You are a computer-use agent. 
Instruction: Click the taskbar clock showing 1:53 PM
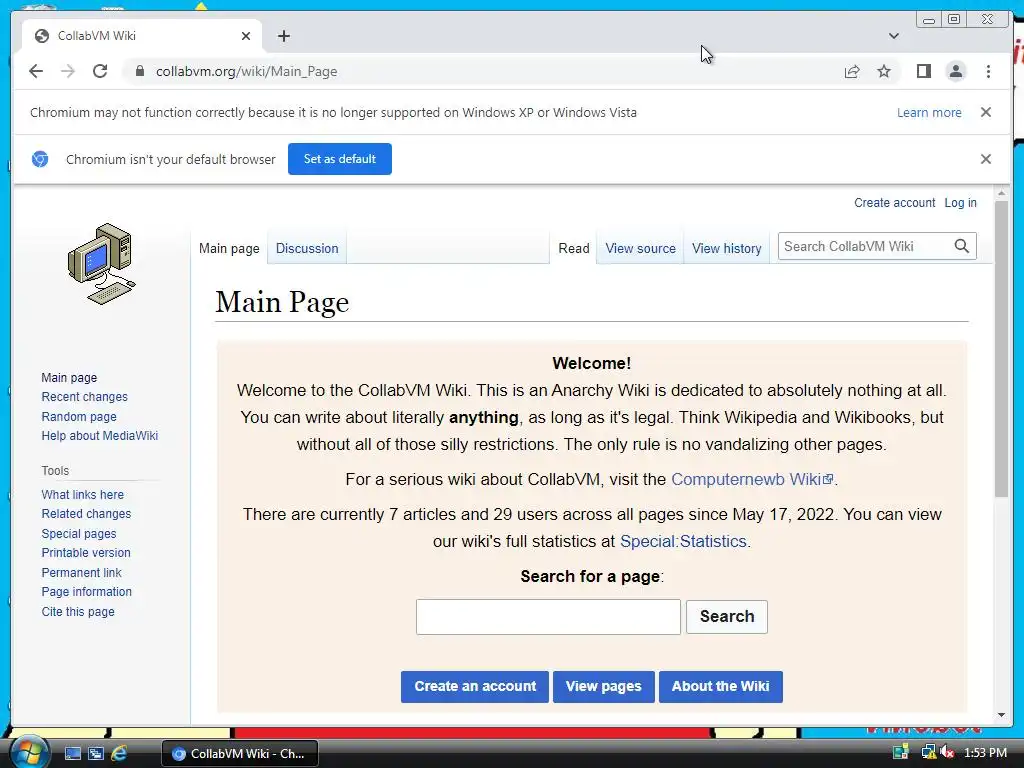click(x=985, y=752)
